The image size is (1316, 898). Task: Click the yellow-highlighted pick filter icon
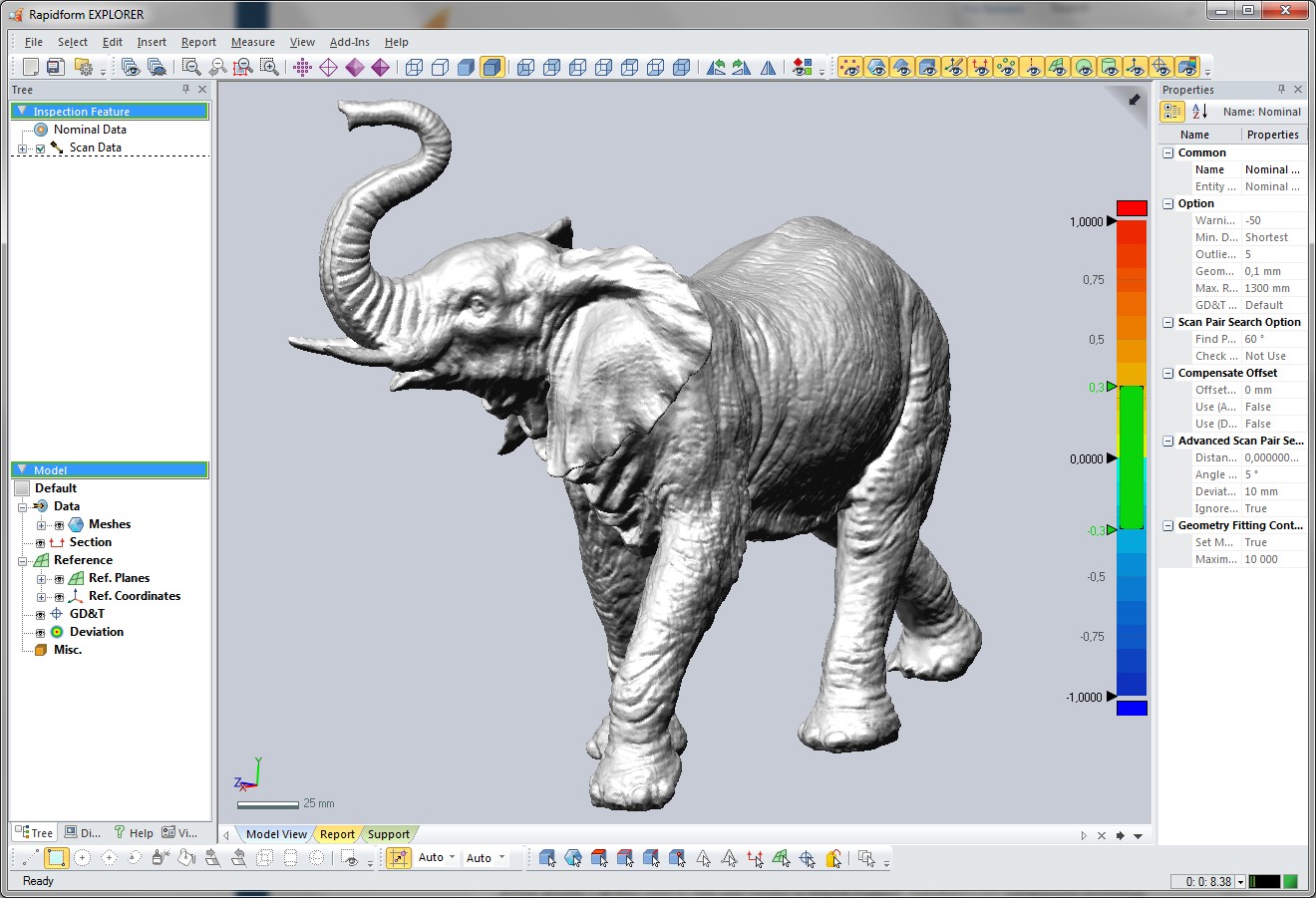833,857
